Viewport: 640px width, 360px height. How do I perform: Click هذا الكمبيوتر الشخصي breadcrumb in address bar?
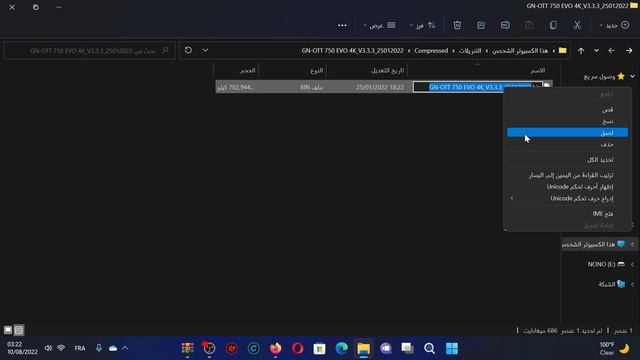(520, 51)
